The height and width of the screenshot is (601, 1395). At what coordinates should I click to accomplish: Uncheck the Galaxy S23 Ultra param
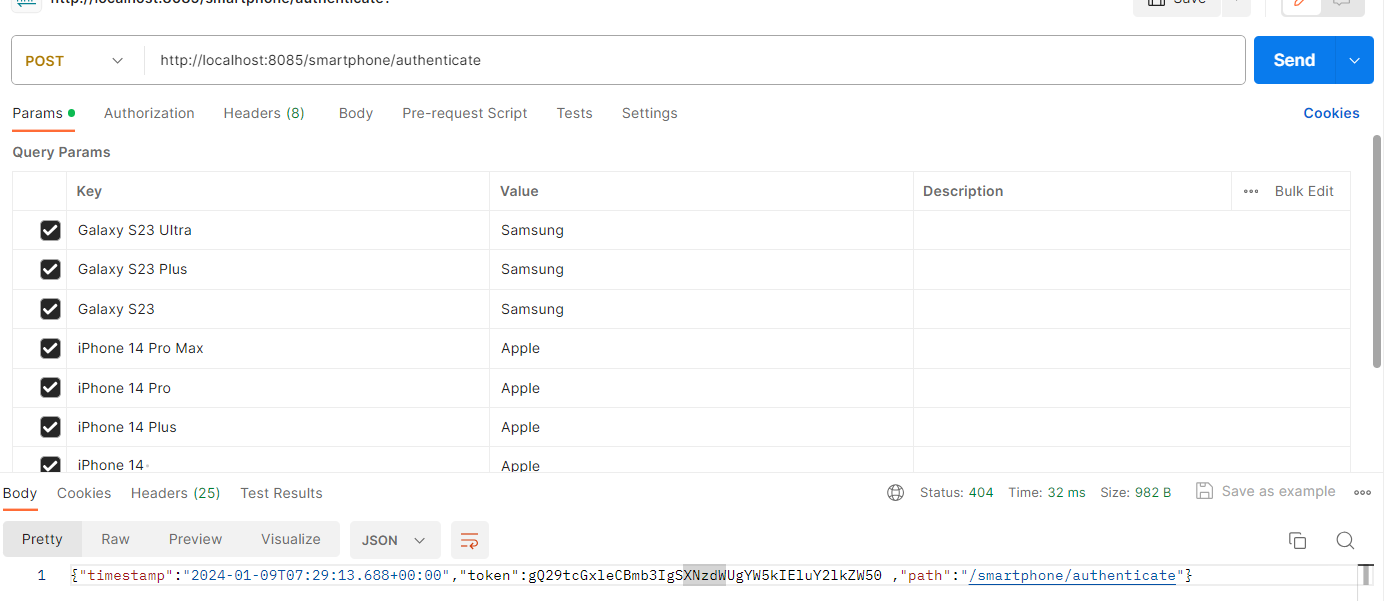point(50,231)
